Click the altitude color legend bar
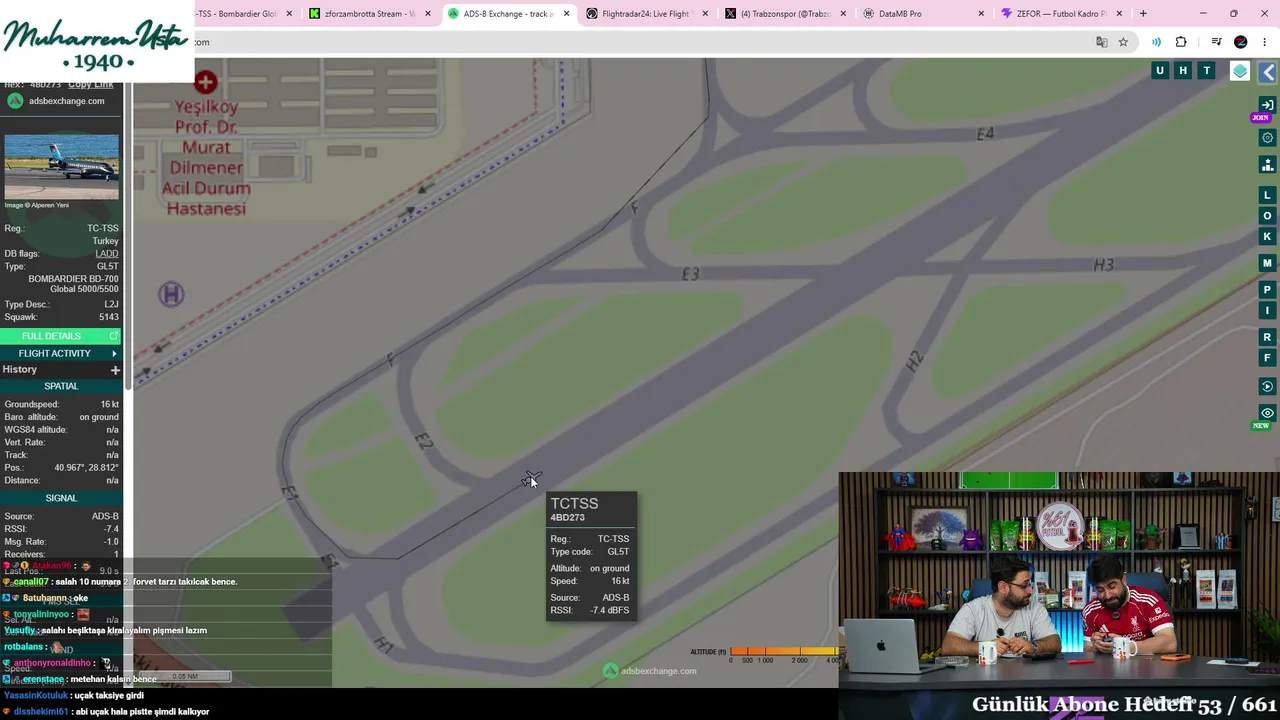This screenshot has height=720, width=1280. coord(784,652)
